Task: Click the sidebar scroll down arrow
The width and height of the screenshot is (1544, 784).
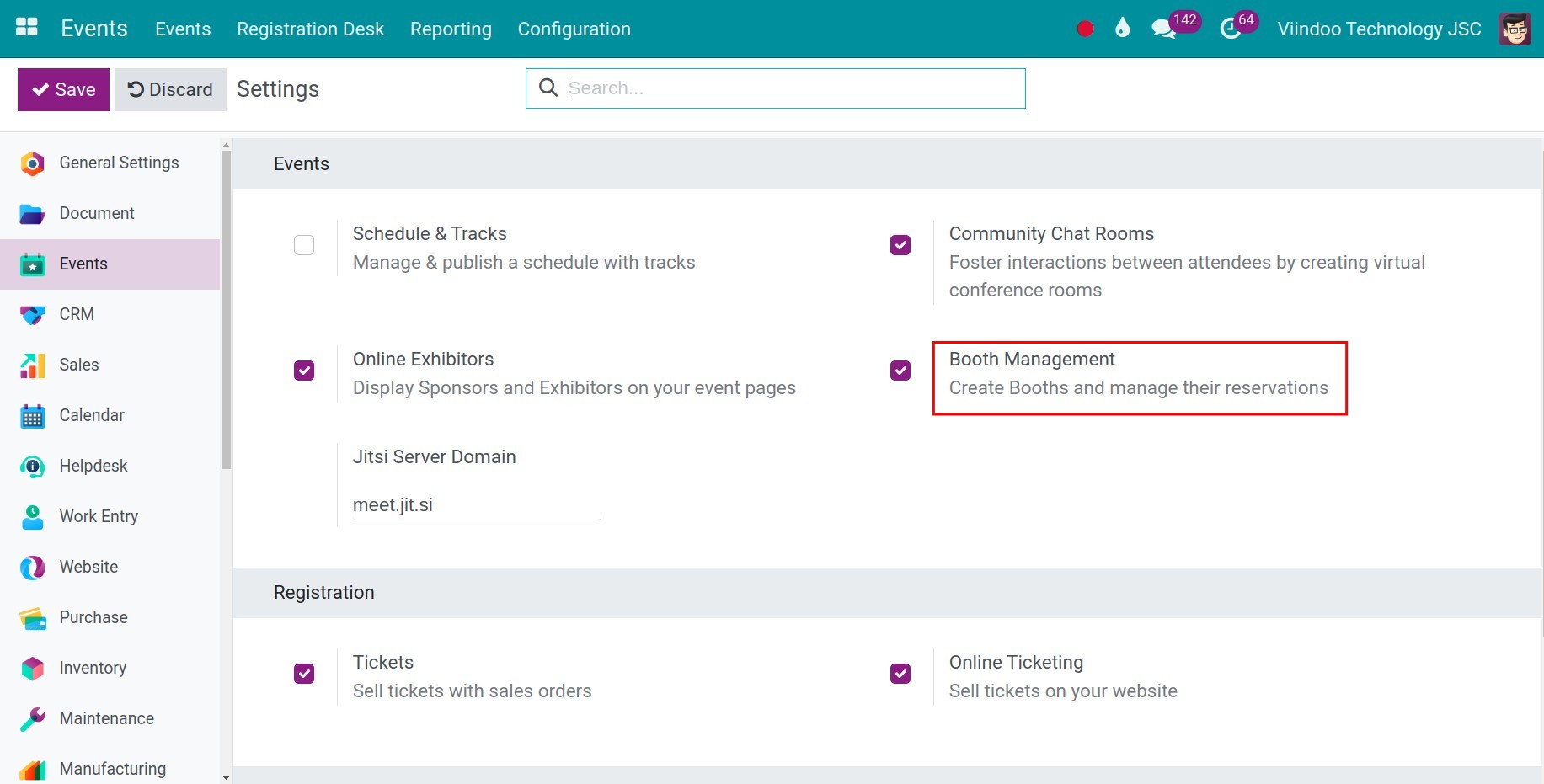Action: (x=226, y=777)
